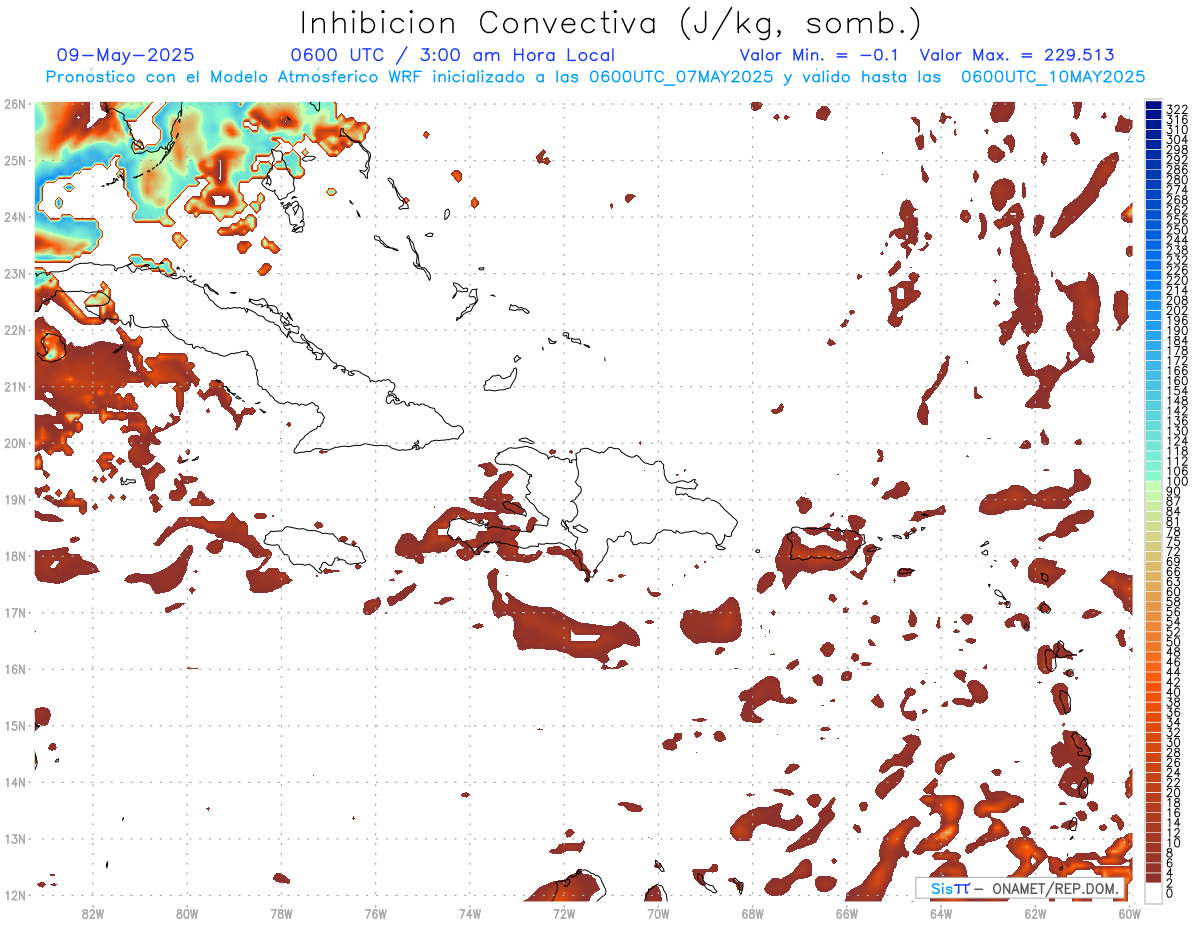Viewport: 1200px width, 927px height.
Task: Click the 66W longitude label
Action: click(x=847, y=913)
